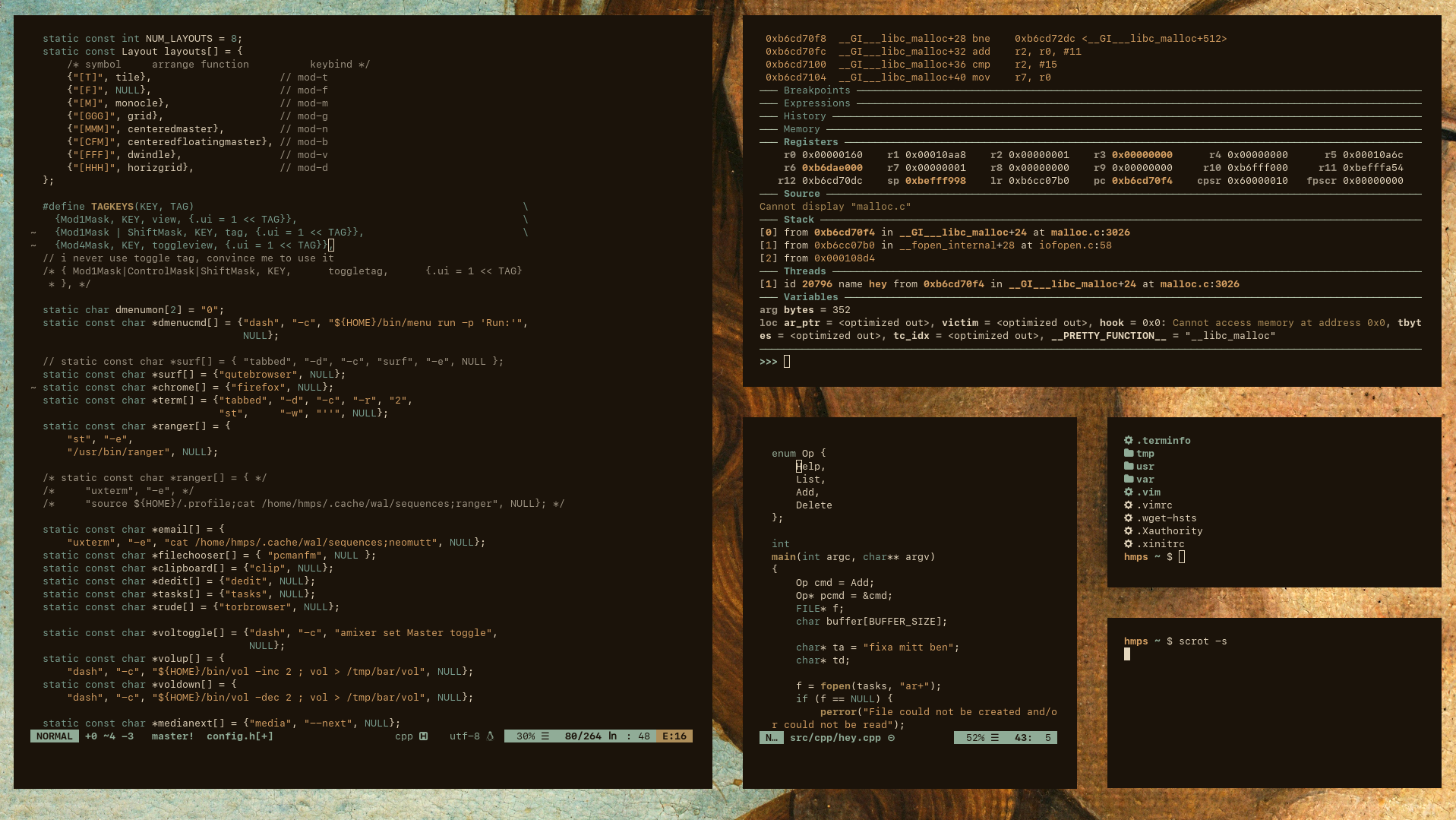
Task: Click 'enum Op {' line in hey.cpp
Action: (x=798, y=453)
